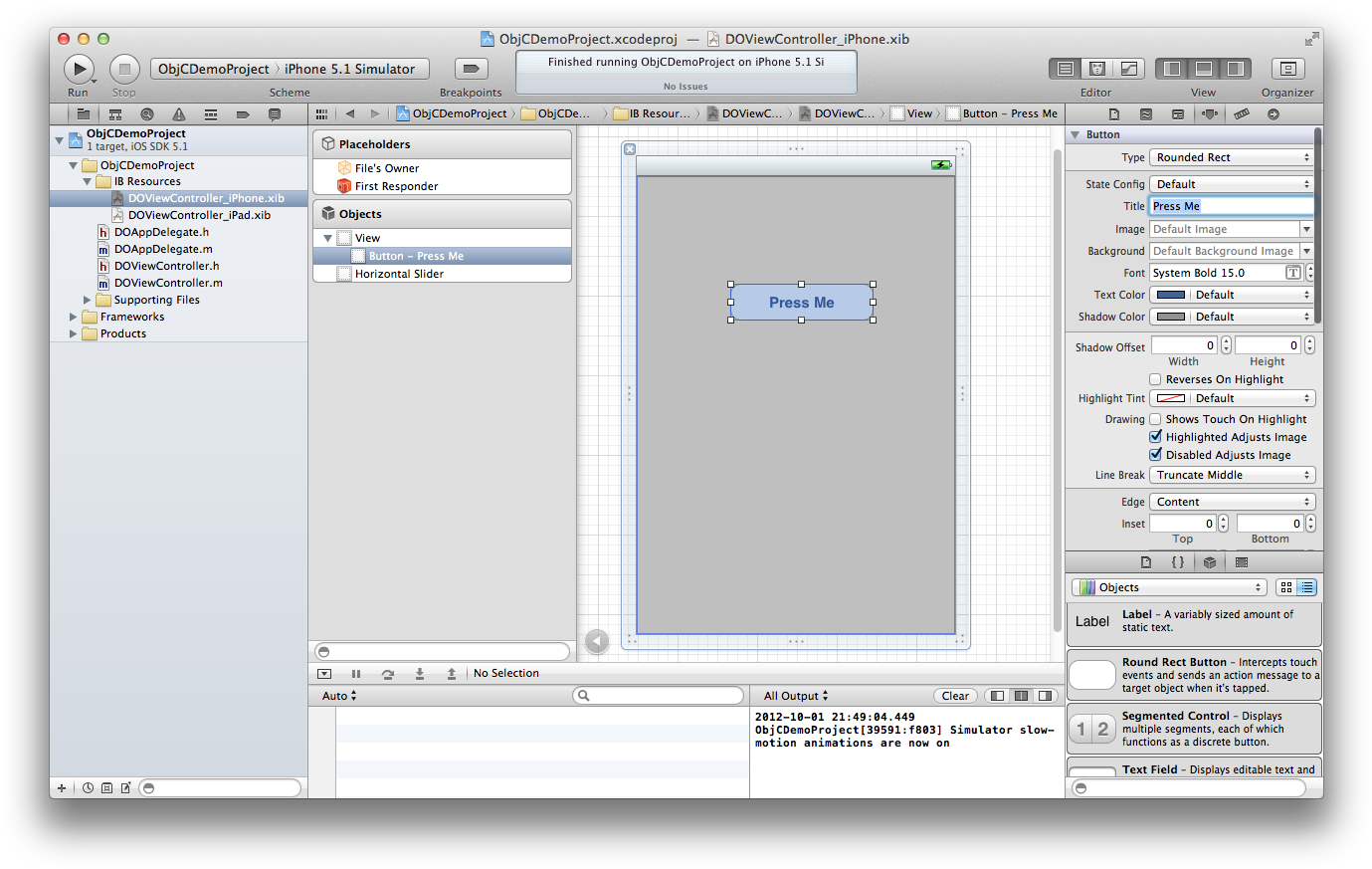Open the Highlight Tint color well
The height and width of the screenshot is (869, 1372).
[1170, 397]
